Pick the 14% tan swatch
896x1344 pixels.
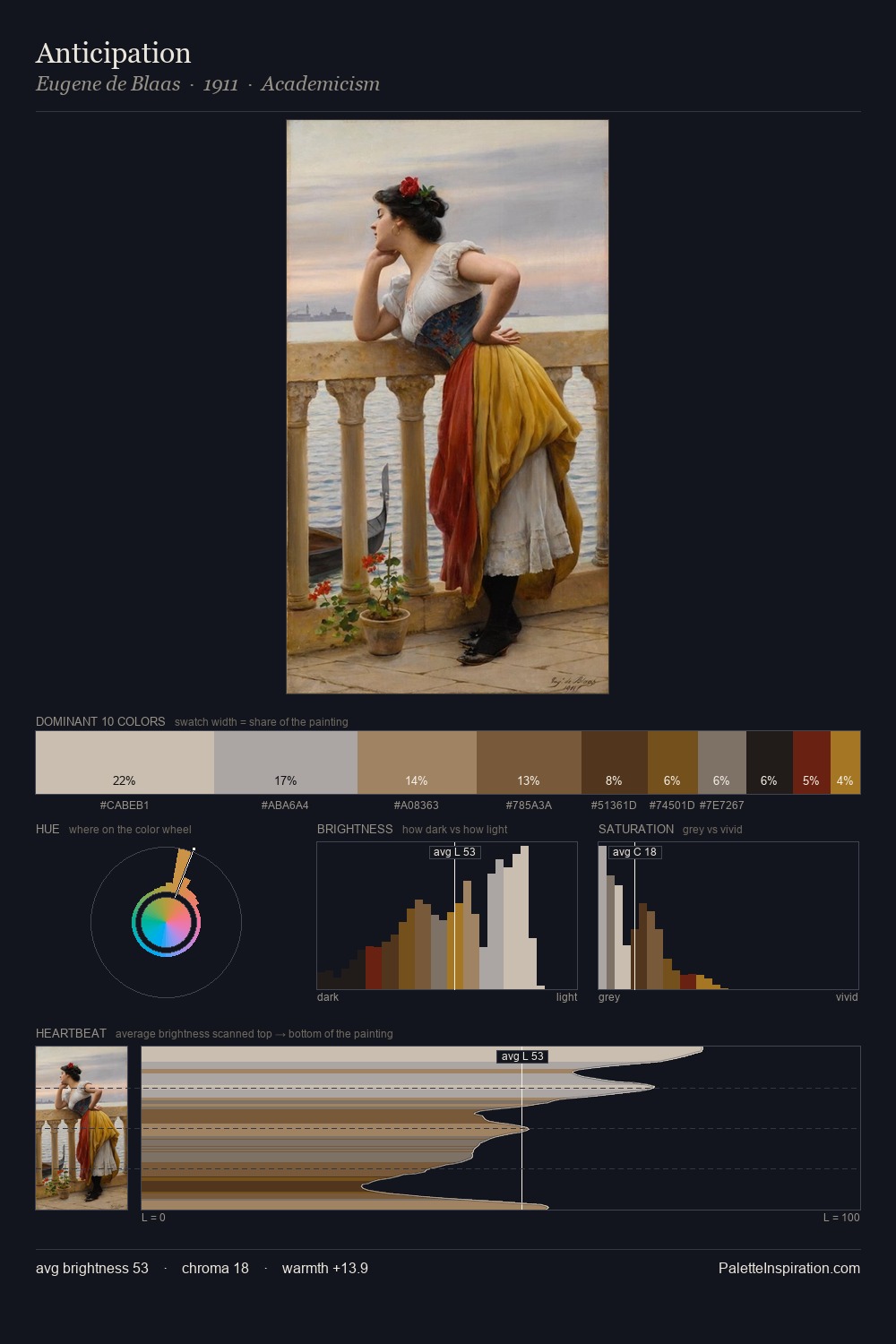click(417, 762)
